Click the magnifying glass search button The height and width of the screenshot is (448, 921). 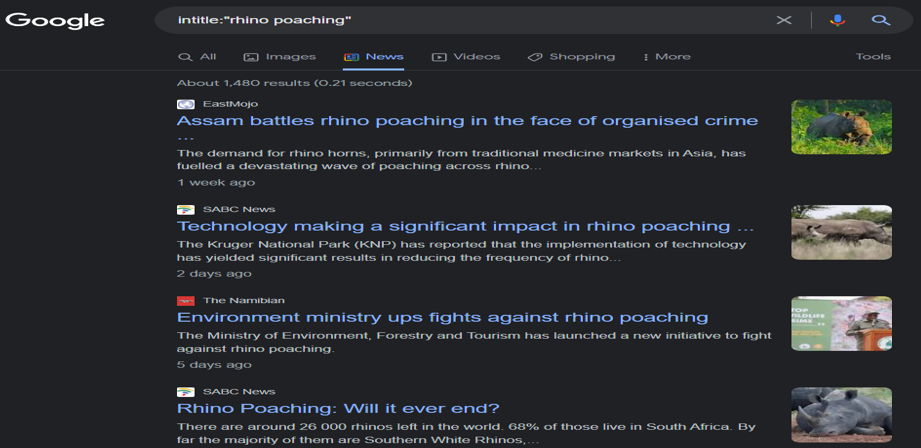coord(880,20)
